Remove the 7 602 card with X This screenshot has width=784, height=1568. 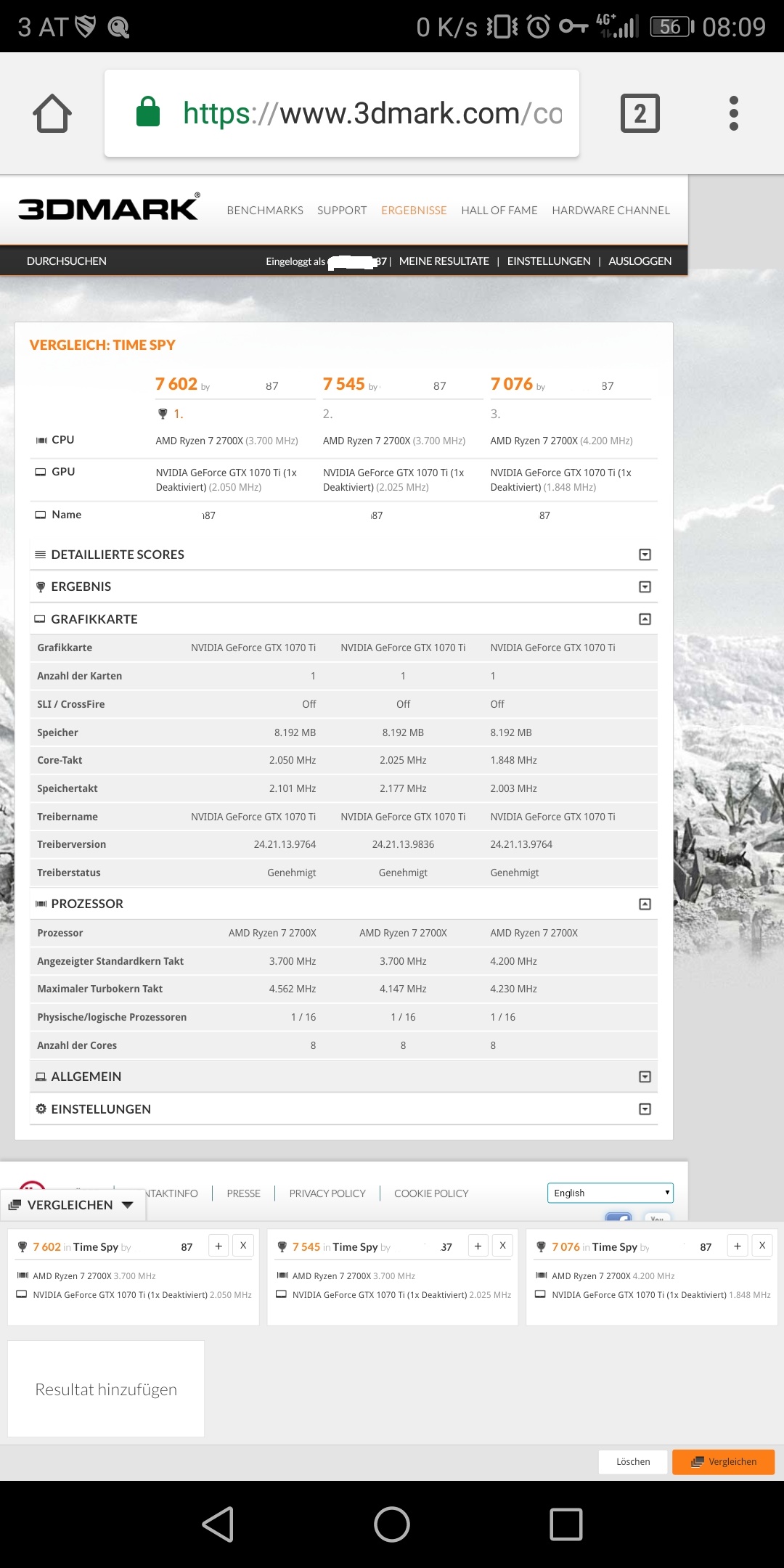[x=243, y=1246]
